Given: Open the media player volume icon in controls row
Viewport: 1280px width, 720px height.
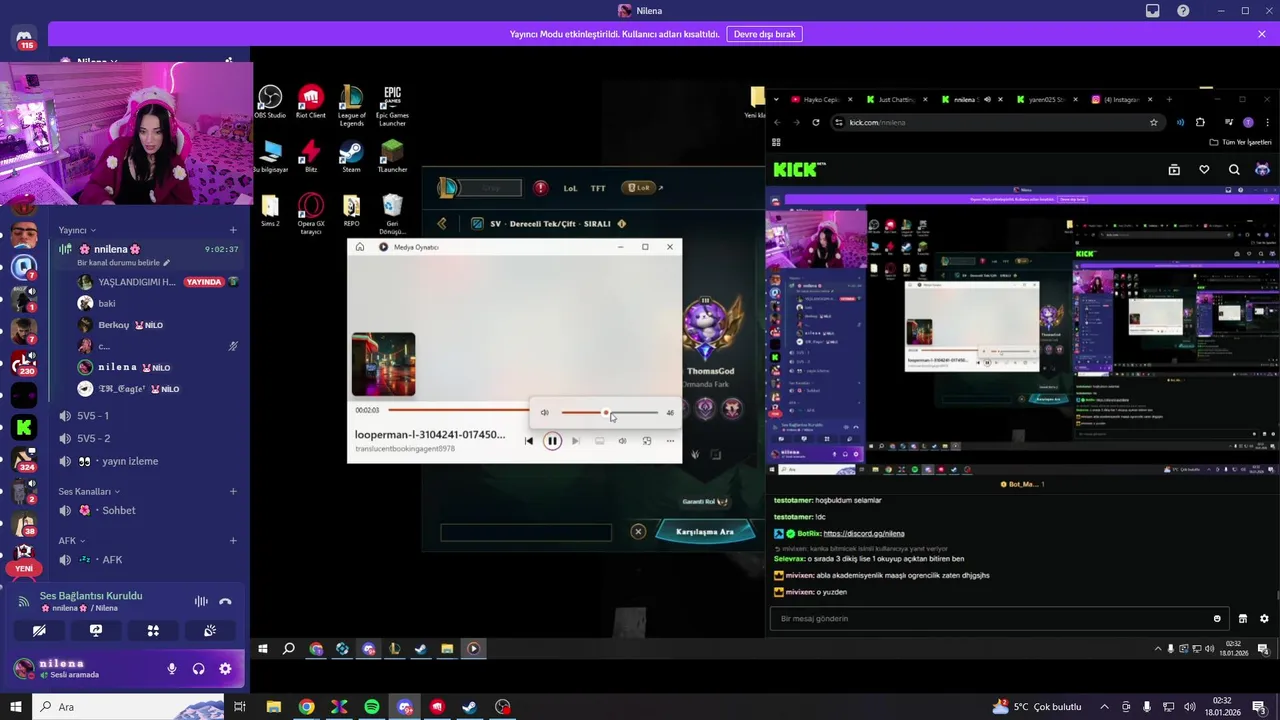Looking at the screenshot, I should (x=622, y=441).
